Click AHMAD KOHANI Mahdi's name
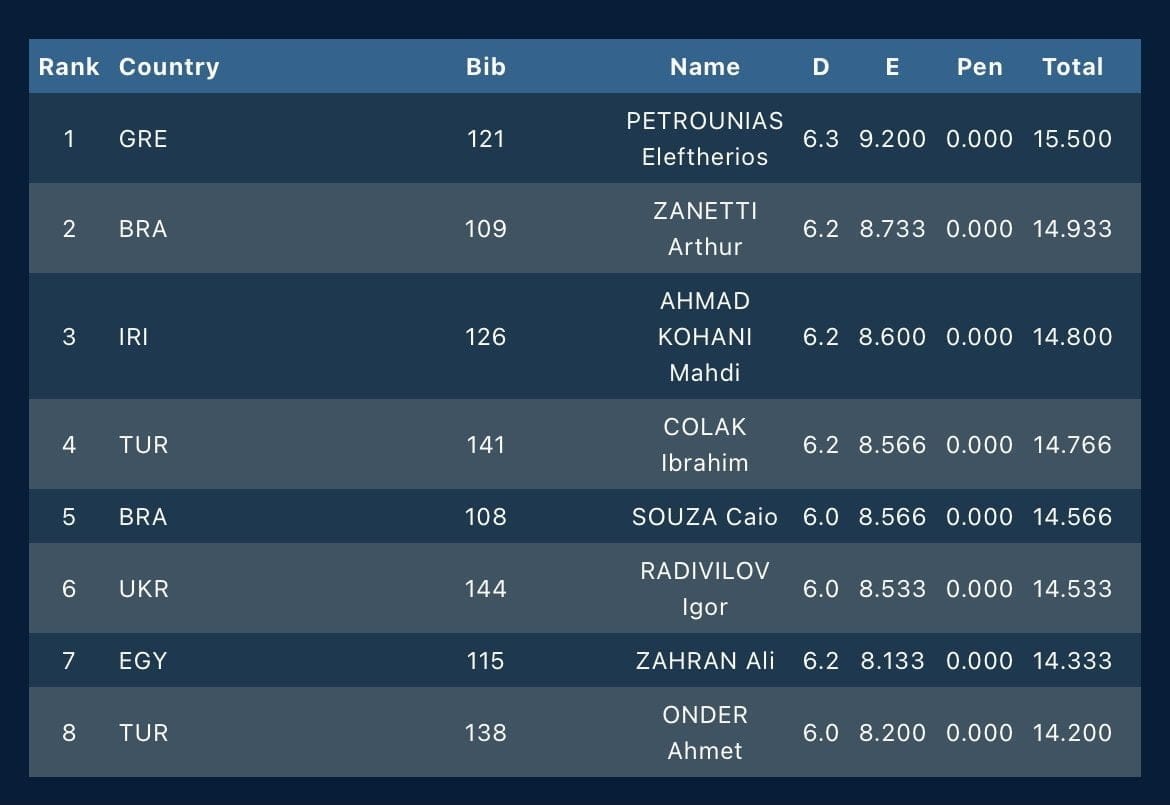 (705, 337)
